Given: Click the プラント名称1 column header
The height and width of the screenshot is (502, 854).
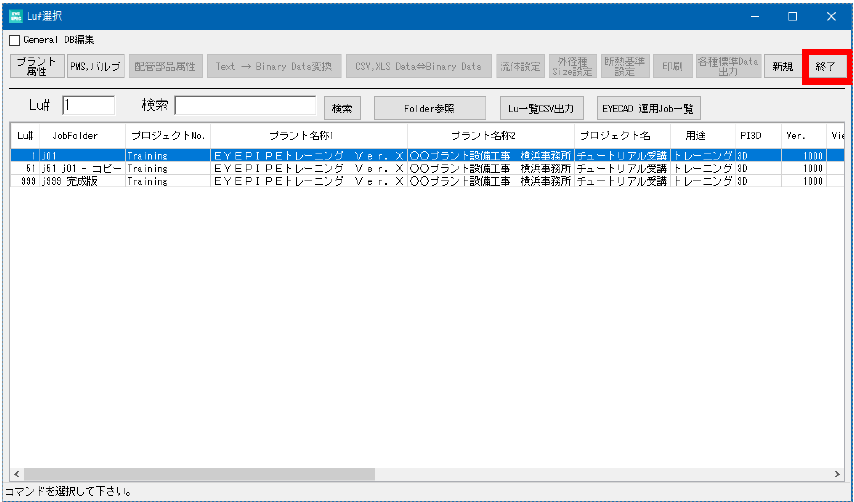Looking at the screenshot, I should [309, 136].
